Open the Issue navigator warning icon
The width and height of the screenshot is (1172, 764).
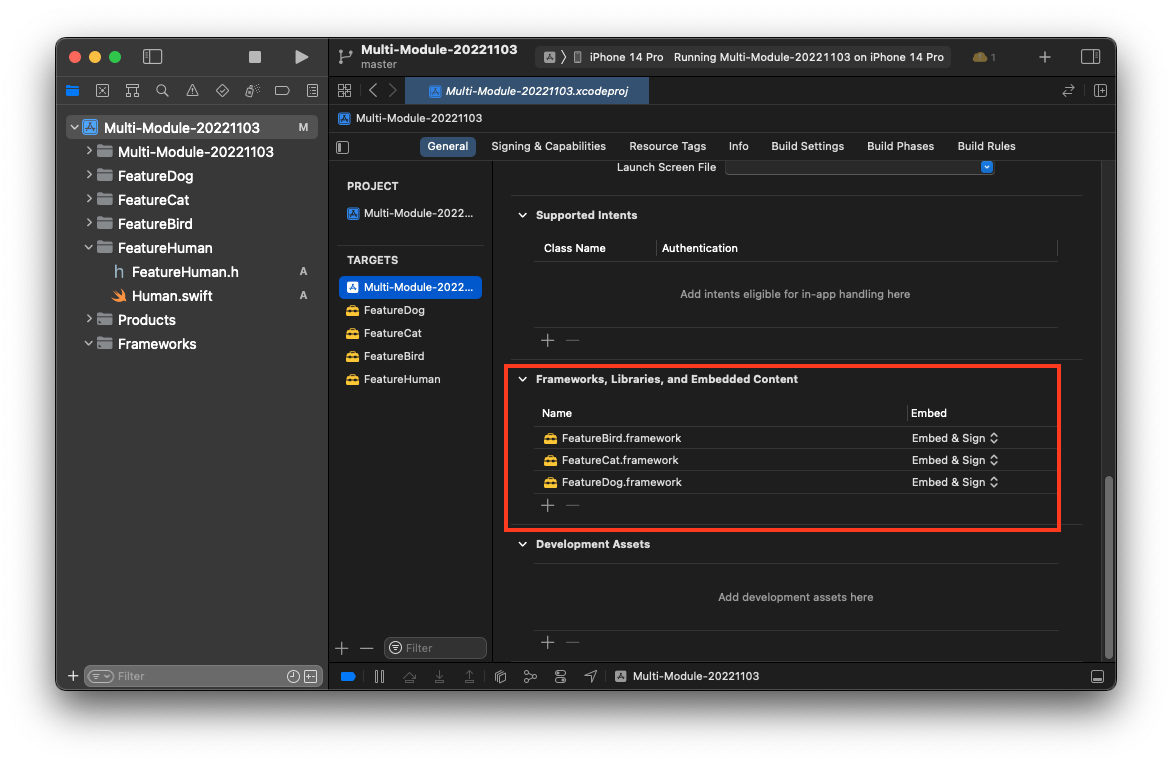pos(192,90)
